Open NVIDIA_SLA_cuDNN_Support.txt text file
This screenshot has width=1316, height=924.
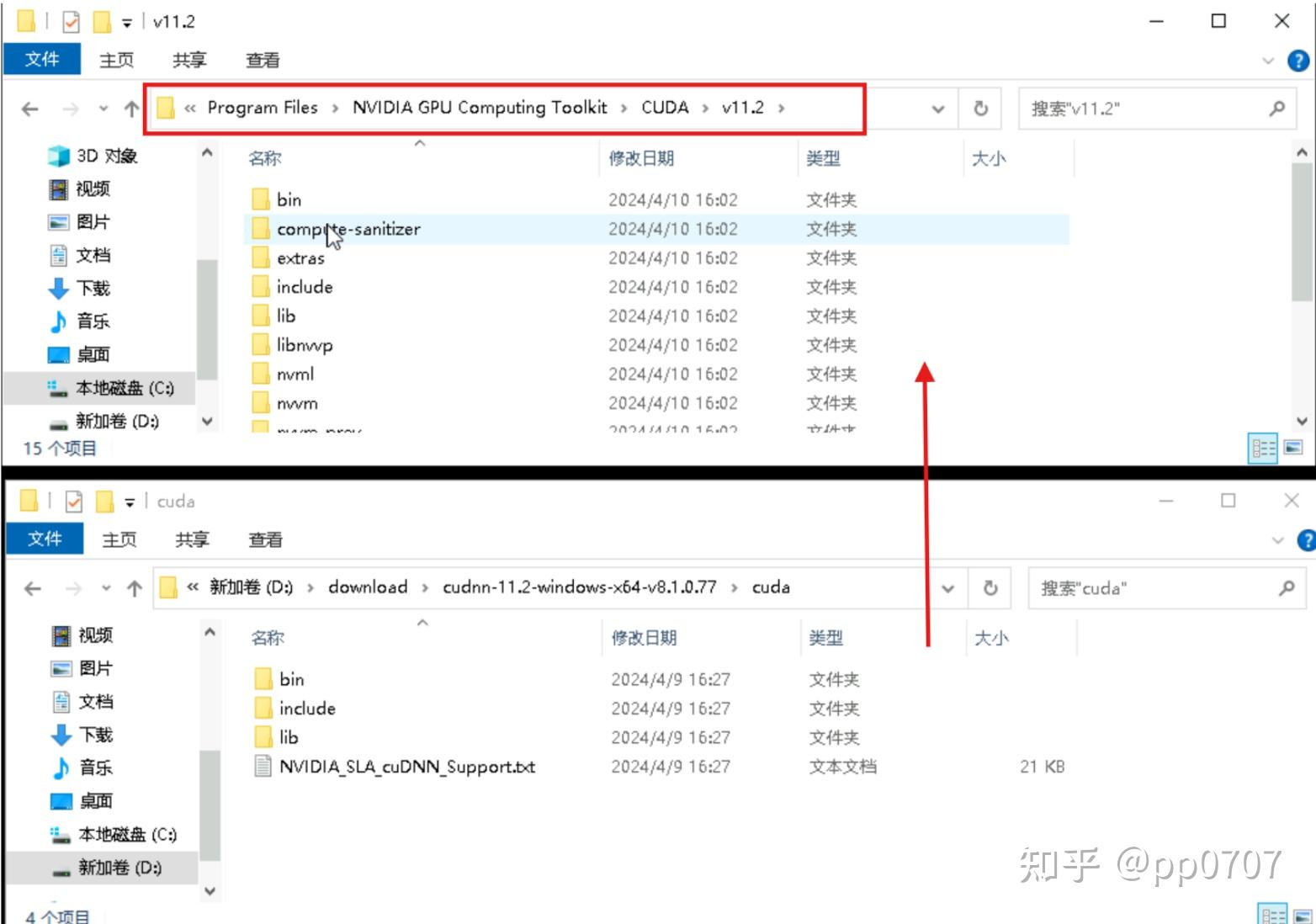[406, 767]
